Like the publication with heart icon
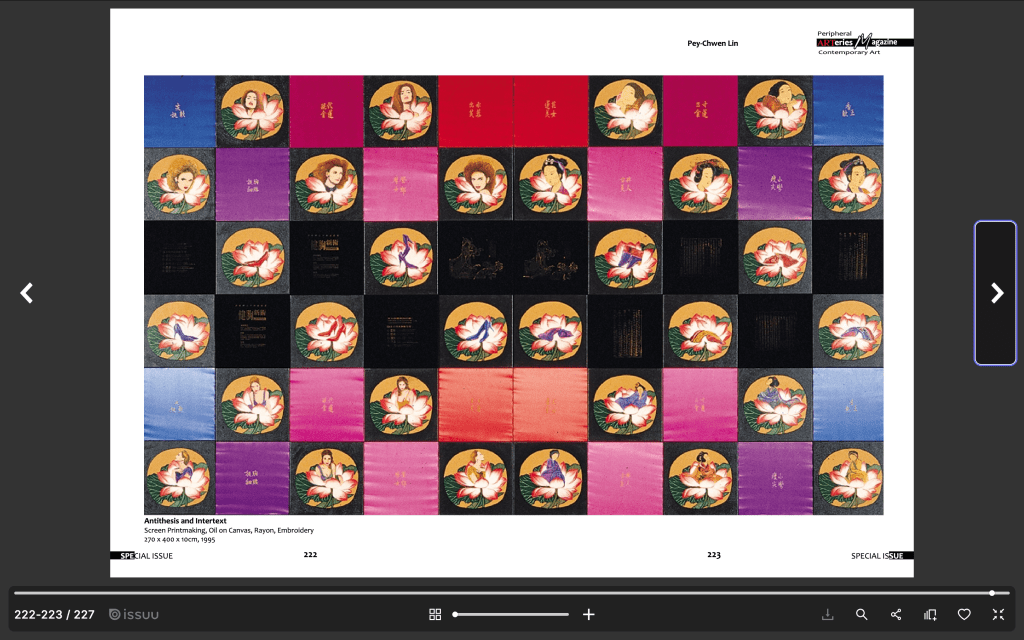This screenshot has width=1024, height=640. click(964, 614)
